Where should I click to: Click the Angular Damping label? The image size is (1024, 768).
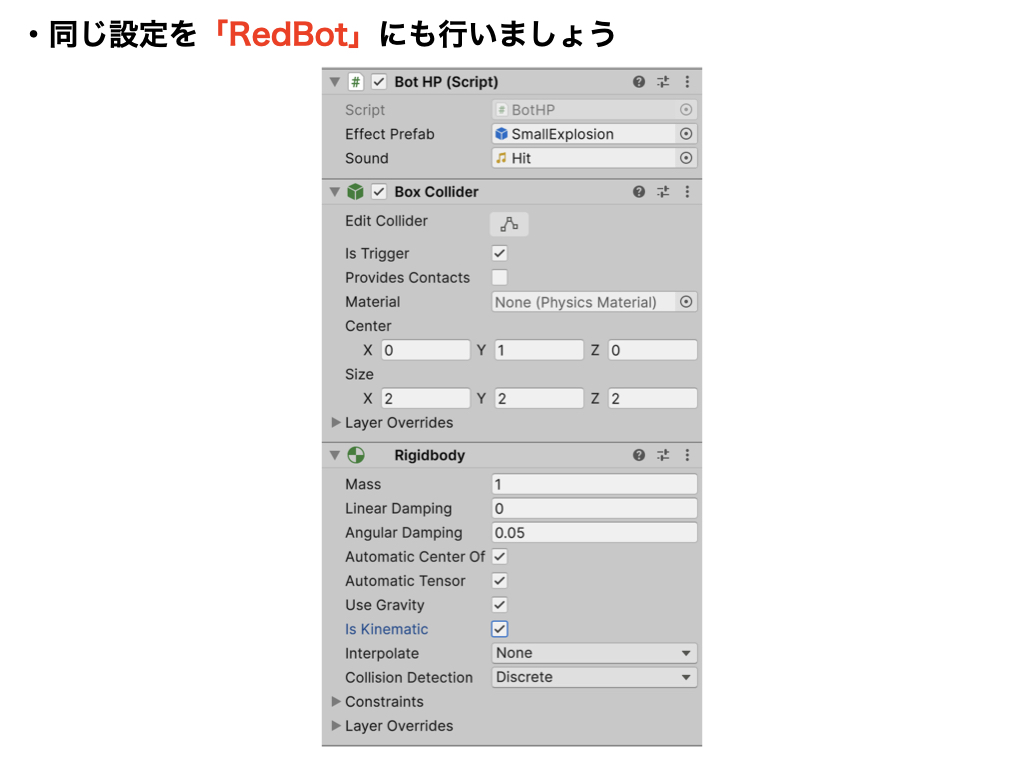[404, 532]
